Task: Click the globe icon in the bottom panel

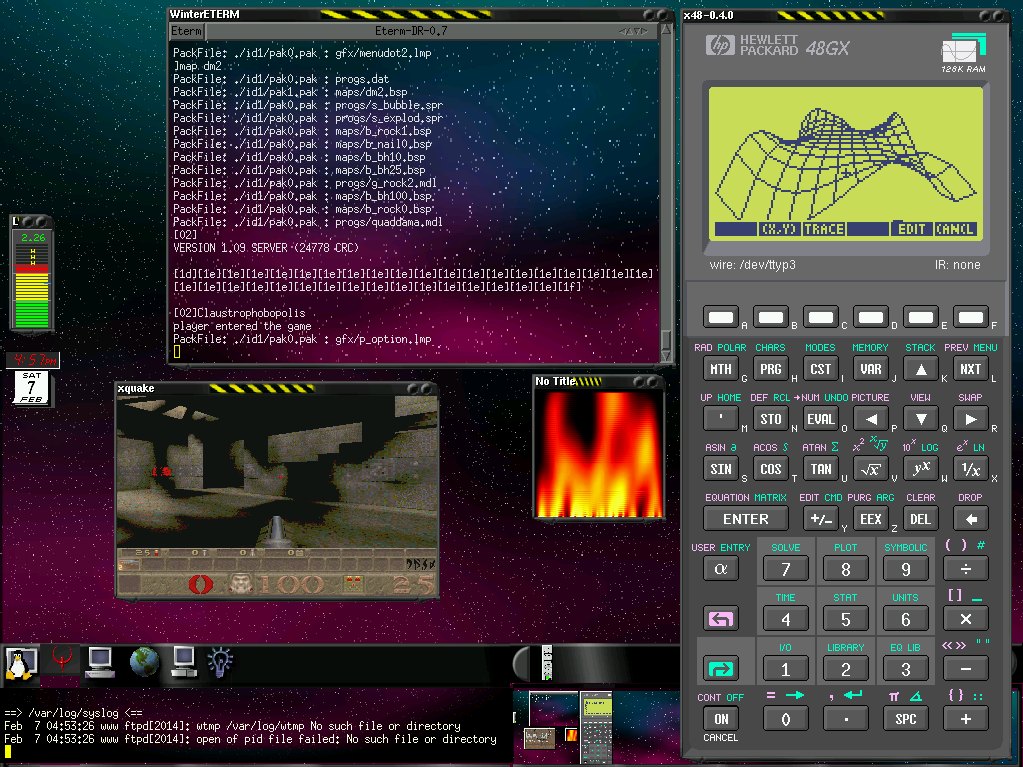Action: coord(144,662)
